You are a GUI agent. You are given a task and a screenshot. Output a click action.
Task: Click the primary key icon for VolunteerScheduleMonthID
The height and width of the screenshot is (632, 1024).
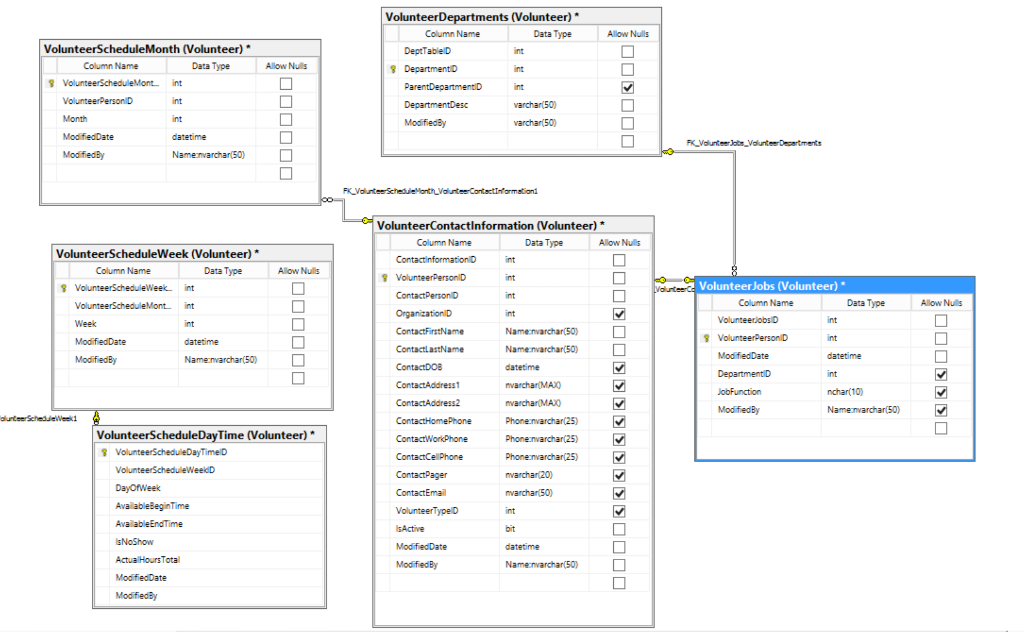tap(50, 83)
